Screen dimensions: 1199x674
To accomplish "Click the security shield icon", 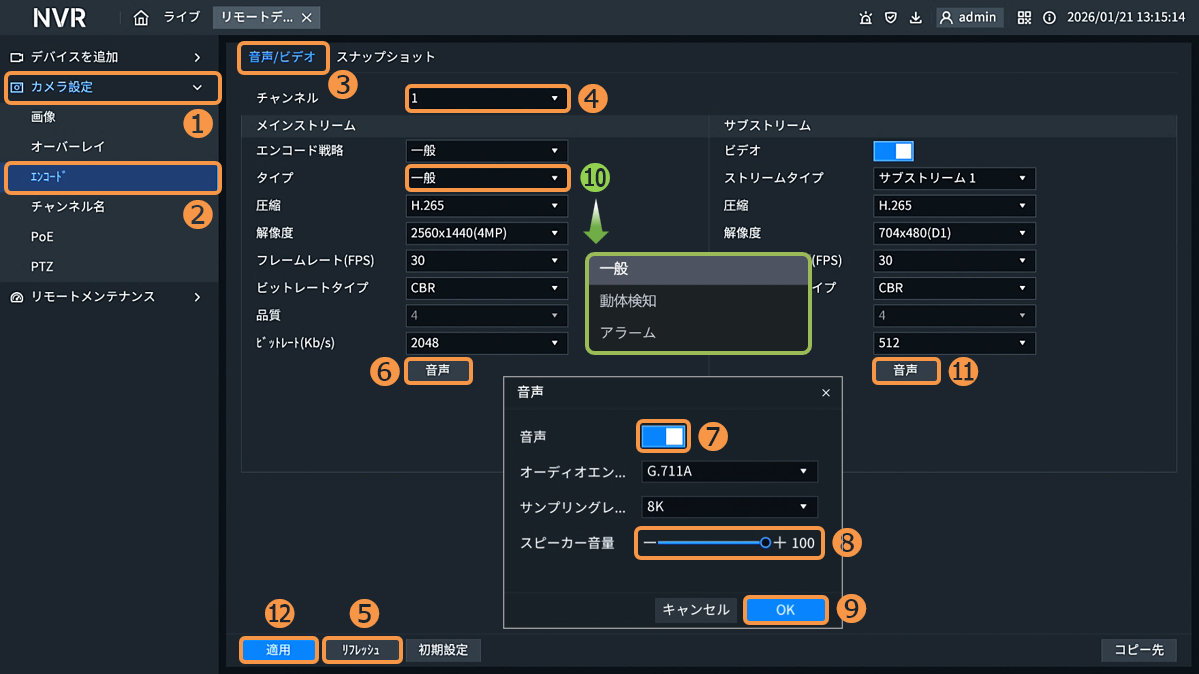I will coord(890,17).
